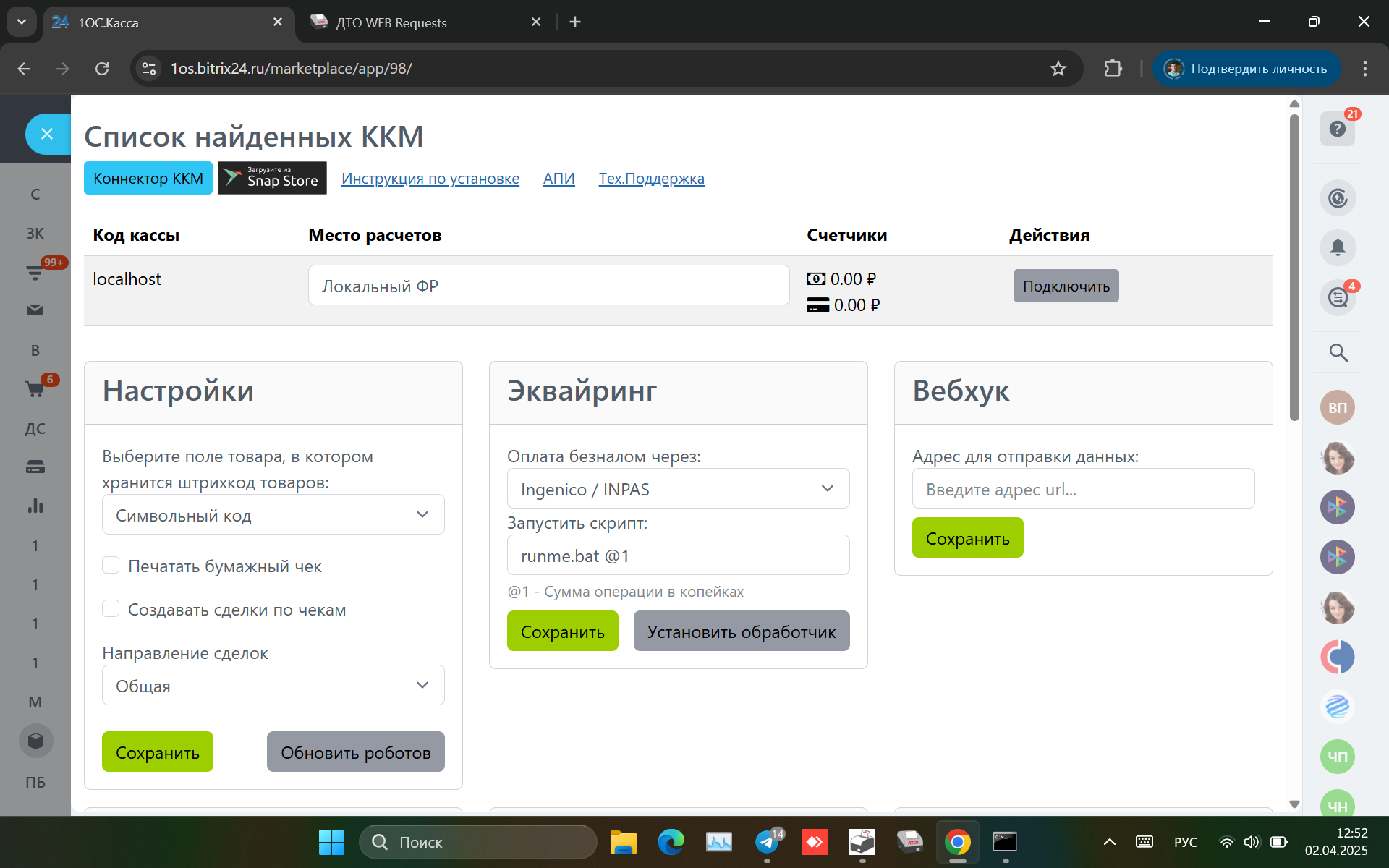This screenshot has width=1389, height=868.
Task: Switch to the 'ДТО WEB Requests' browser tab
Action: tap(391, 22)
